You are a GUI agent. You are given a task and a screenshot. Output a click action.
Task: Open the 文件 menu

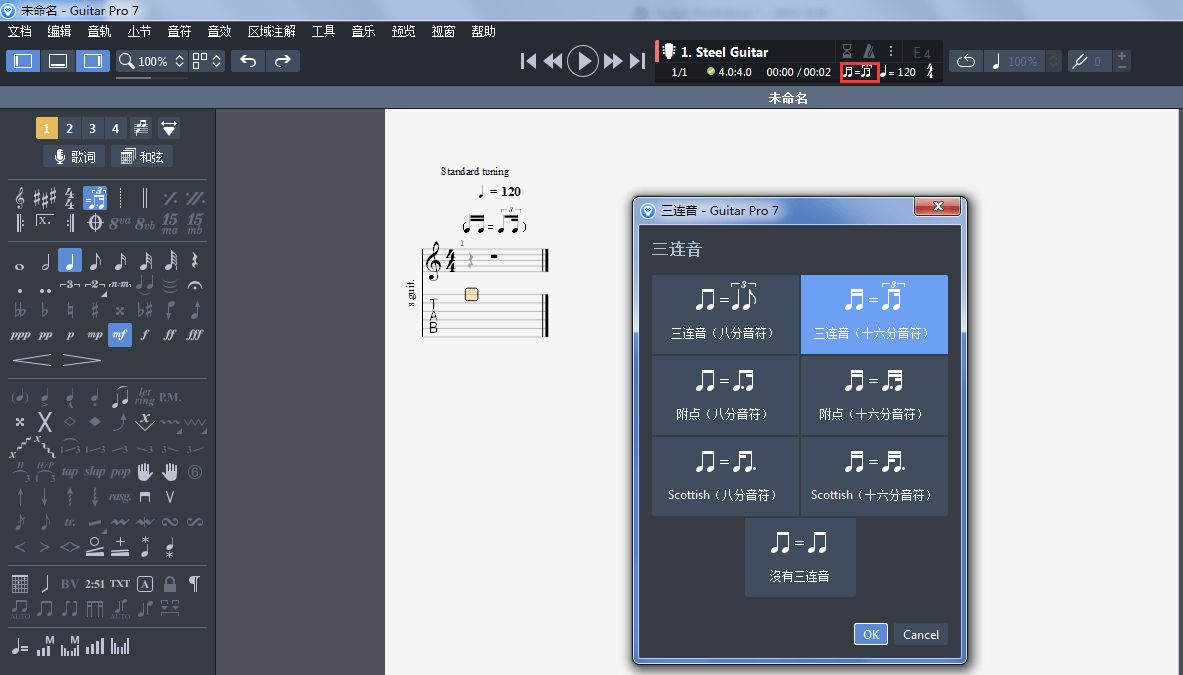pyautogui.click(x=18, y=31)
